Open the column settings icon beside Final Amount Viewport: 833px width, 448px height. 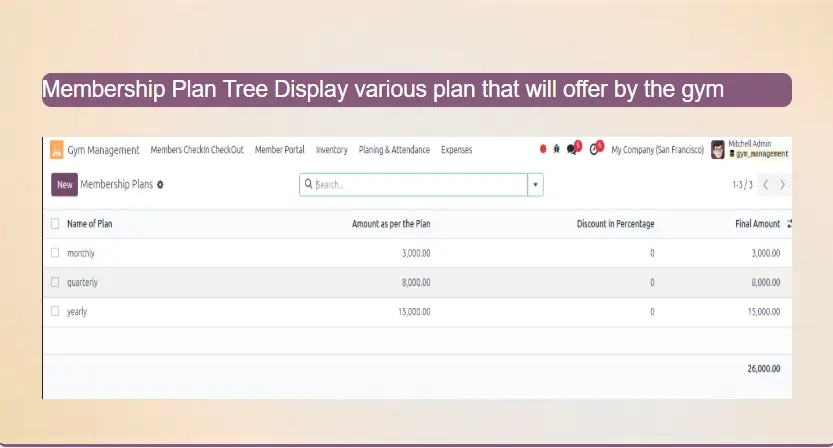(789, 224)
